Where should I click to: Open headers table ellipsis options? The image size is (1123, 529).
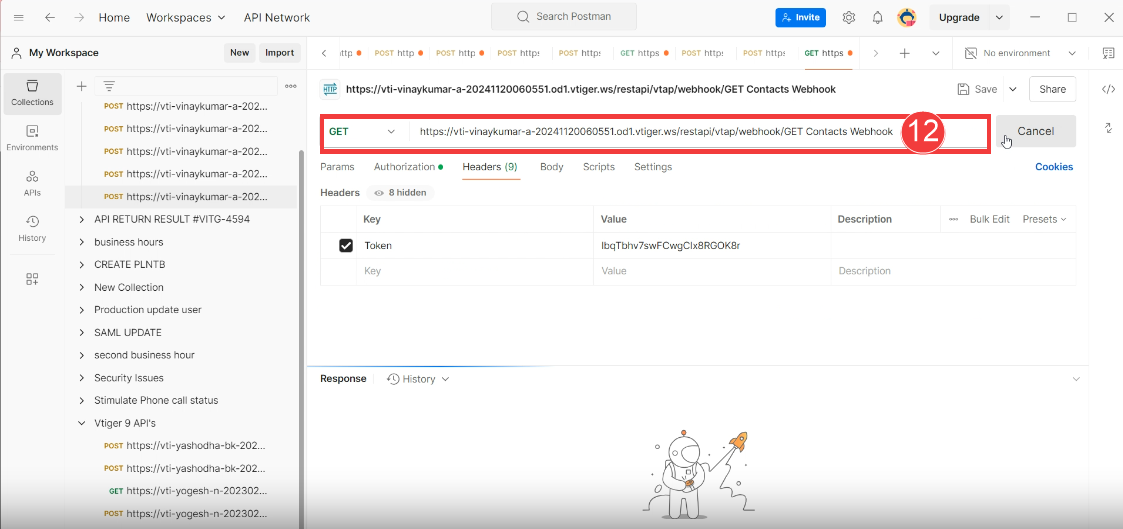(953, 219)
